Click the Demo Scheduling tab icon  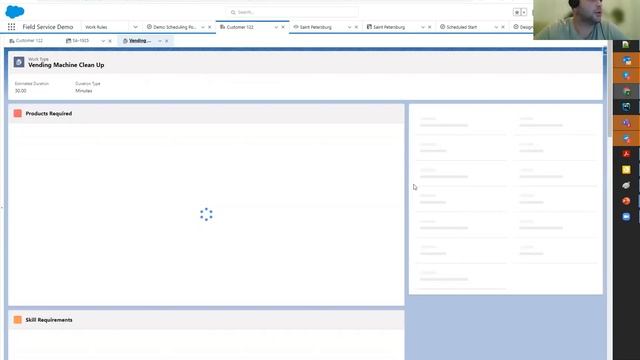tap(149, 27)
